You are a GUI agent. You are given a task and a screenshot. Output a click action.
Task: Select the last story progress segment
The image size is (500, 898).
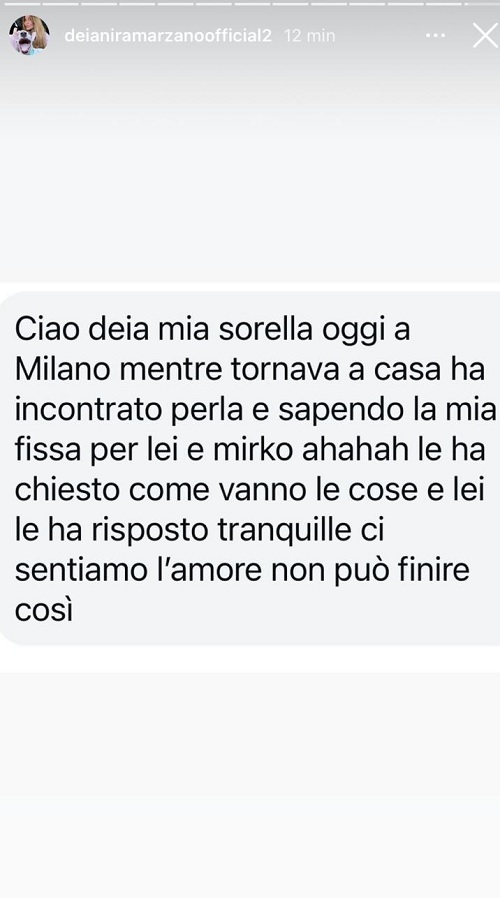coord(483,3)
